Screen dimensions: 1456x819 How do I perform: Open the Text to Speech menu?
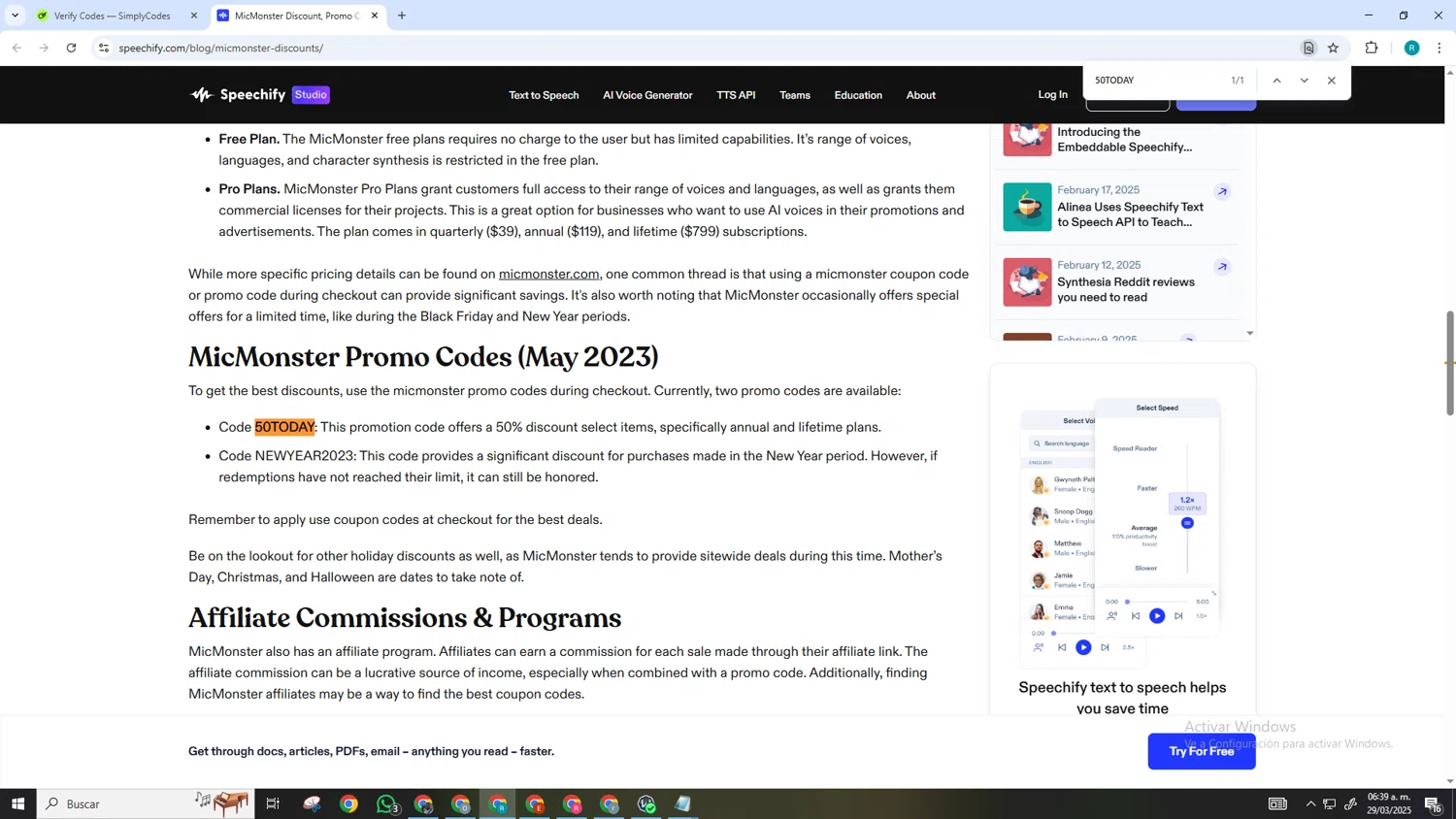[x=544, y=95]
